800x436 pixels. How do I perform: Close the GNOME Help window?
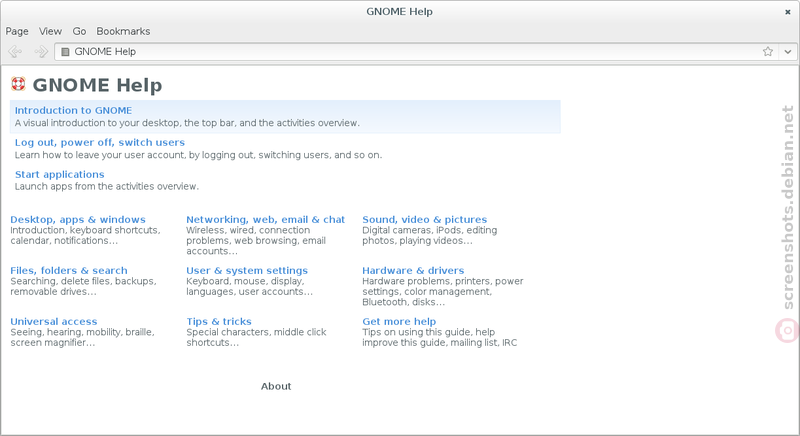788,12
